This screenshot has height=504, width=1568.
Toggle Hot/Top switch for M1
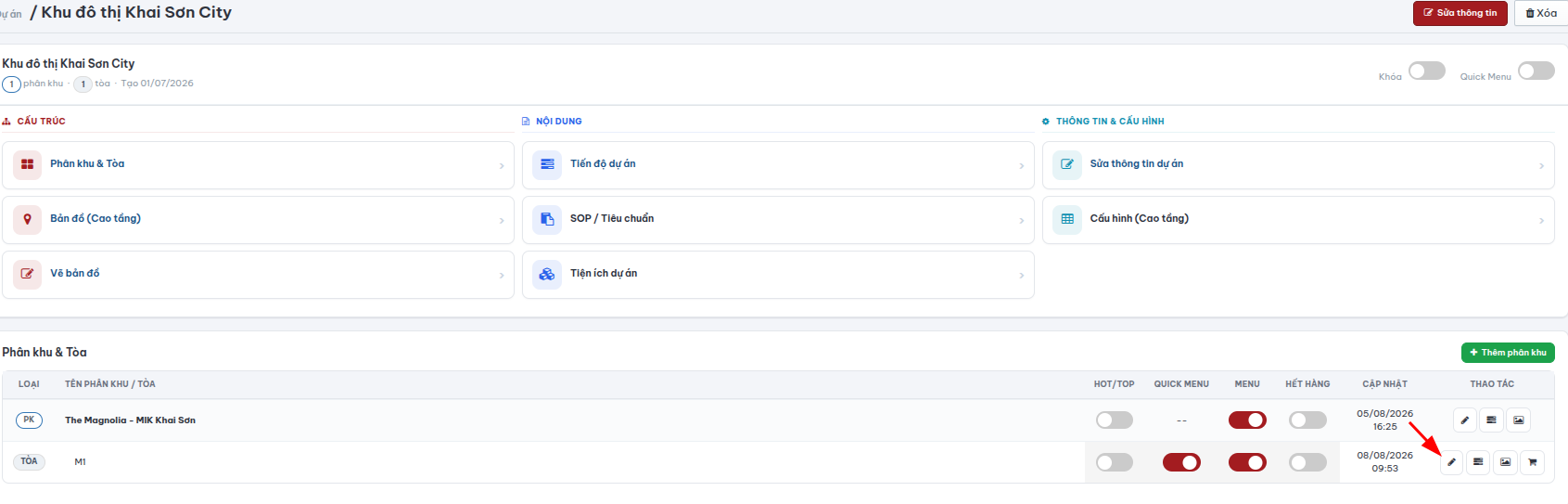click(x=1115, y=462)
